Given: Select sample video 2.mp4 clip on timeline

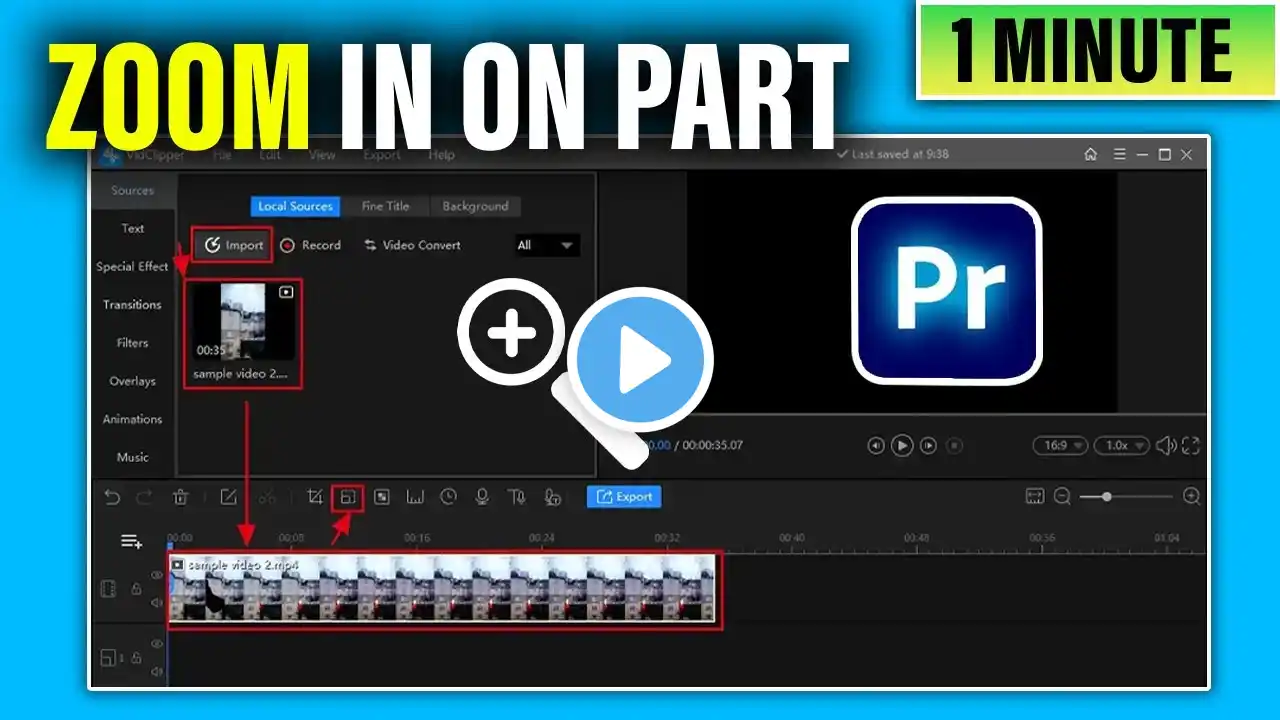Looking at the screenshot, I should 444,590.
